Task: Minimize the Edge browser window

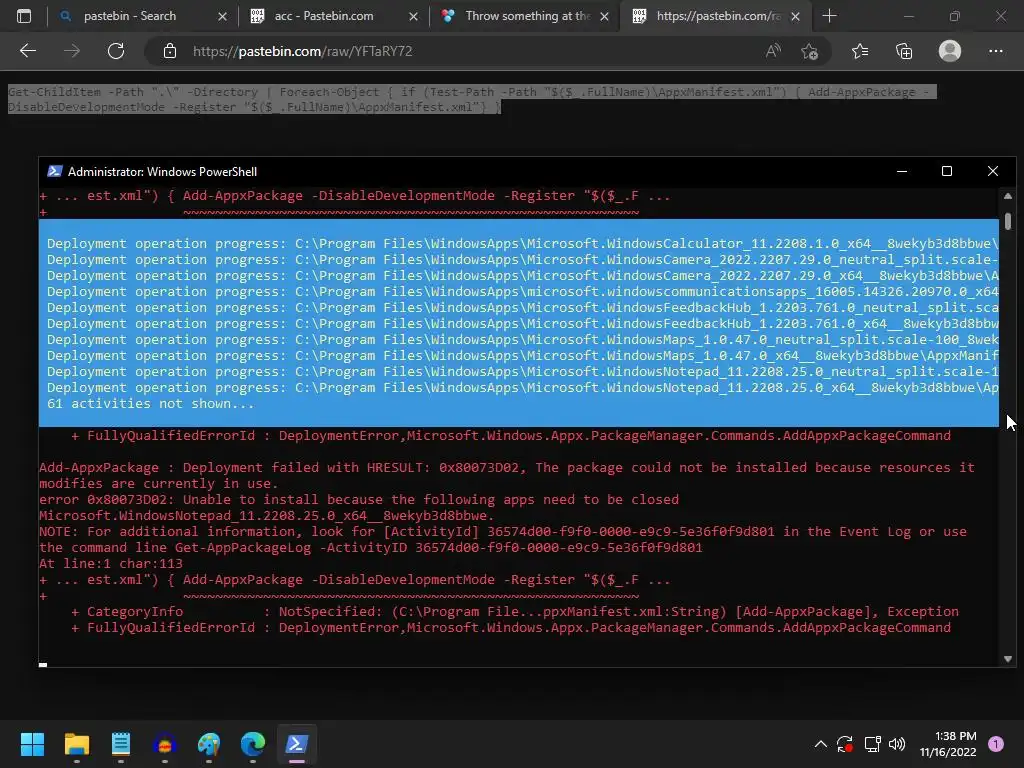Action: click(x=908, y=16)
